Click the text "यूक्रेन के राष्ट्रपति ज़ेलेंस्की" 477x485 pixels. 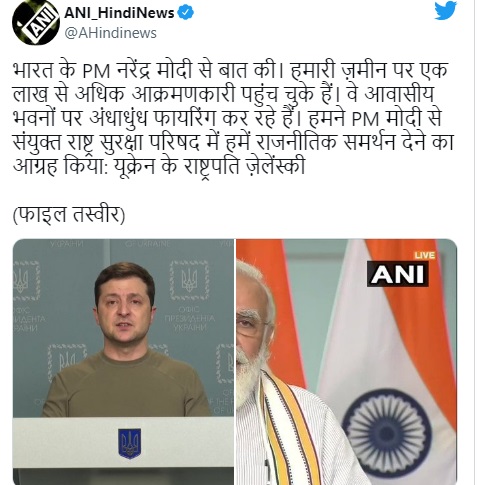[x=209, y=165]
